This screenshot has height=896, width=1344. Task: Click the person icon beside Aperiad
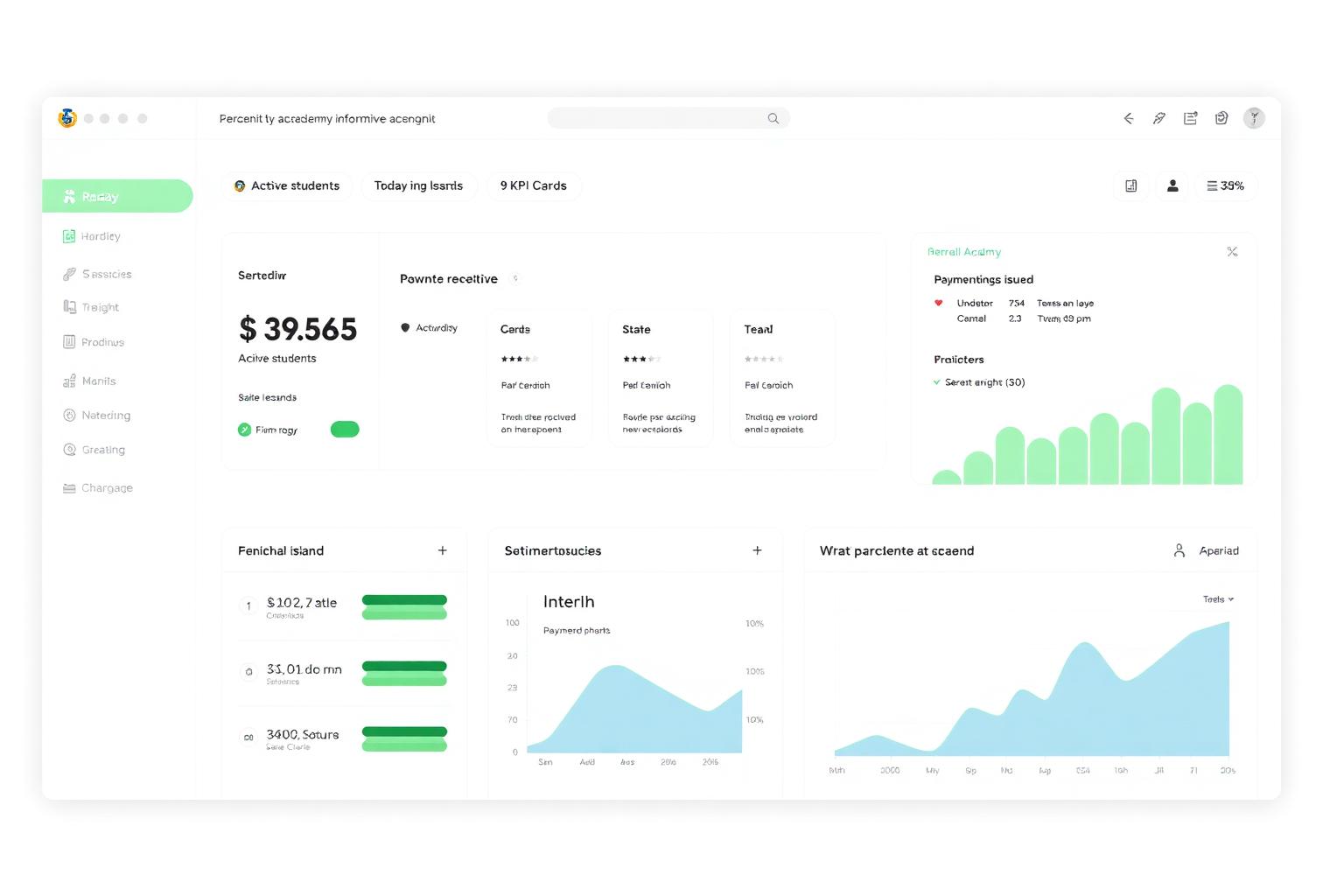pyautogui.click(x=1179, y=550)
